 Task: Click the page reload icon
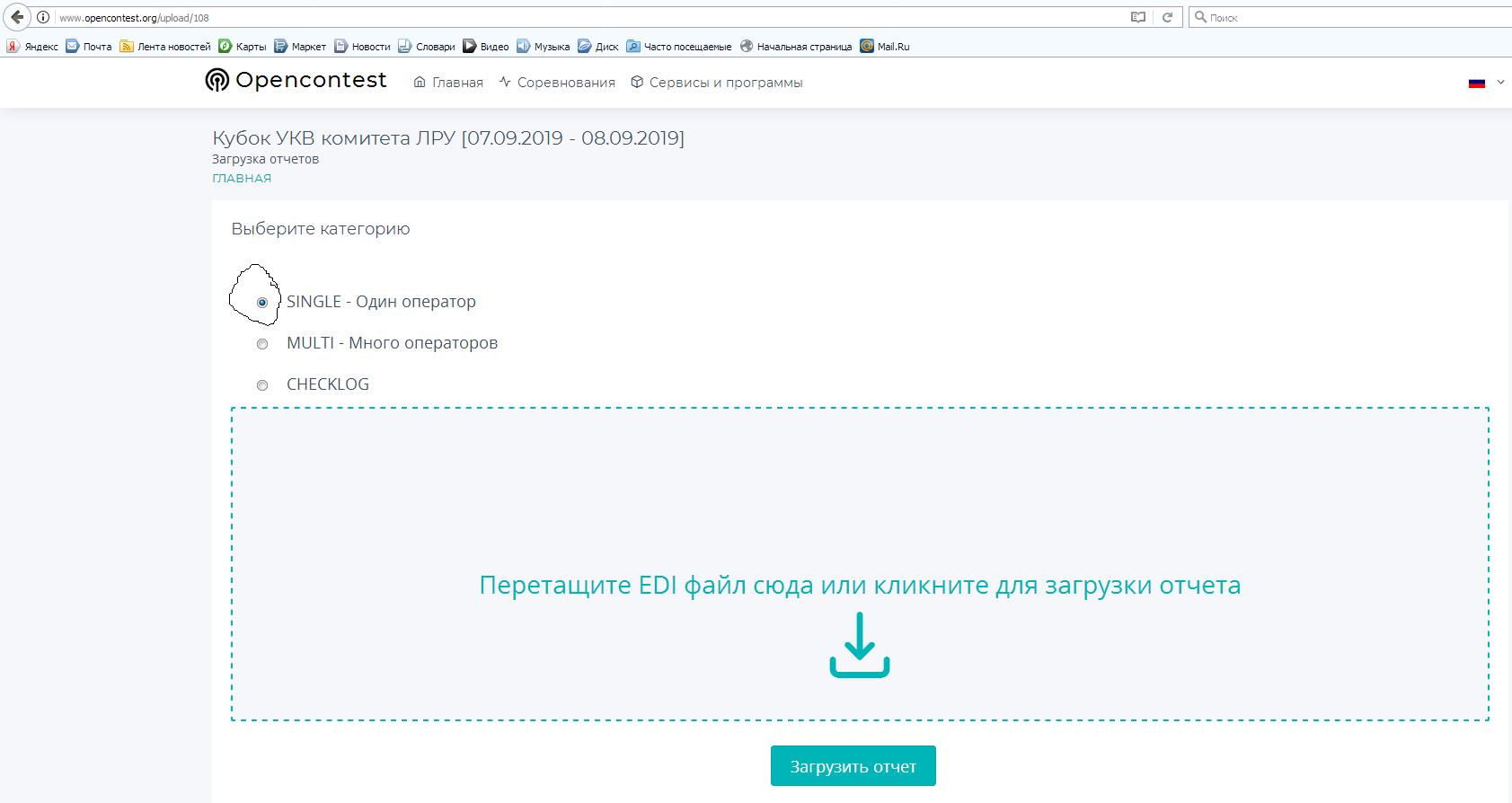pos(1167,17)
